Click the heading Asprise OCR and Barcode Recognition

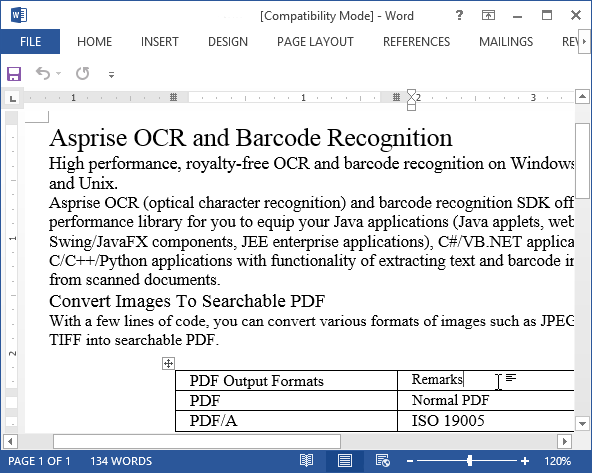251,137
